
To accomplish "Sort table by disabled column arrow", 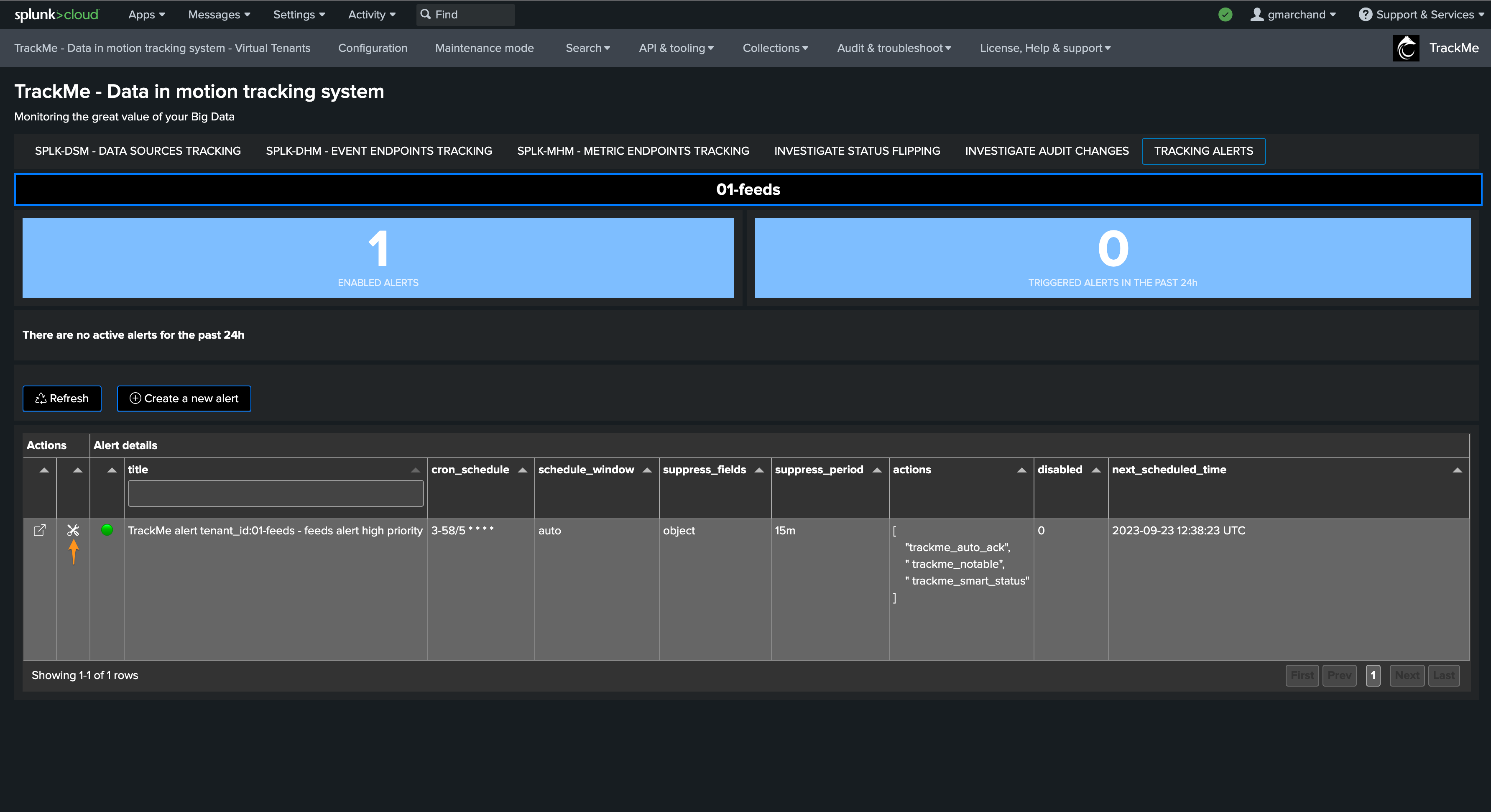I will coord(1096,470).
